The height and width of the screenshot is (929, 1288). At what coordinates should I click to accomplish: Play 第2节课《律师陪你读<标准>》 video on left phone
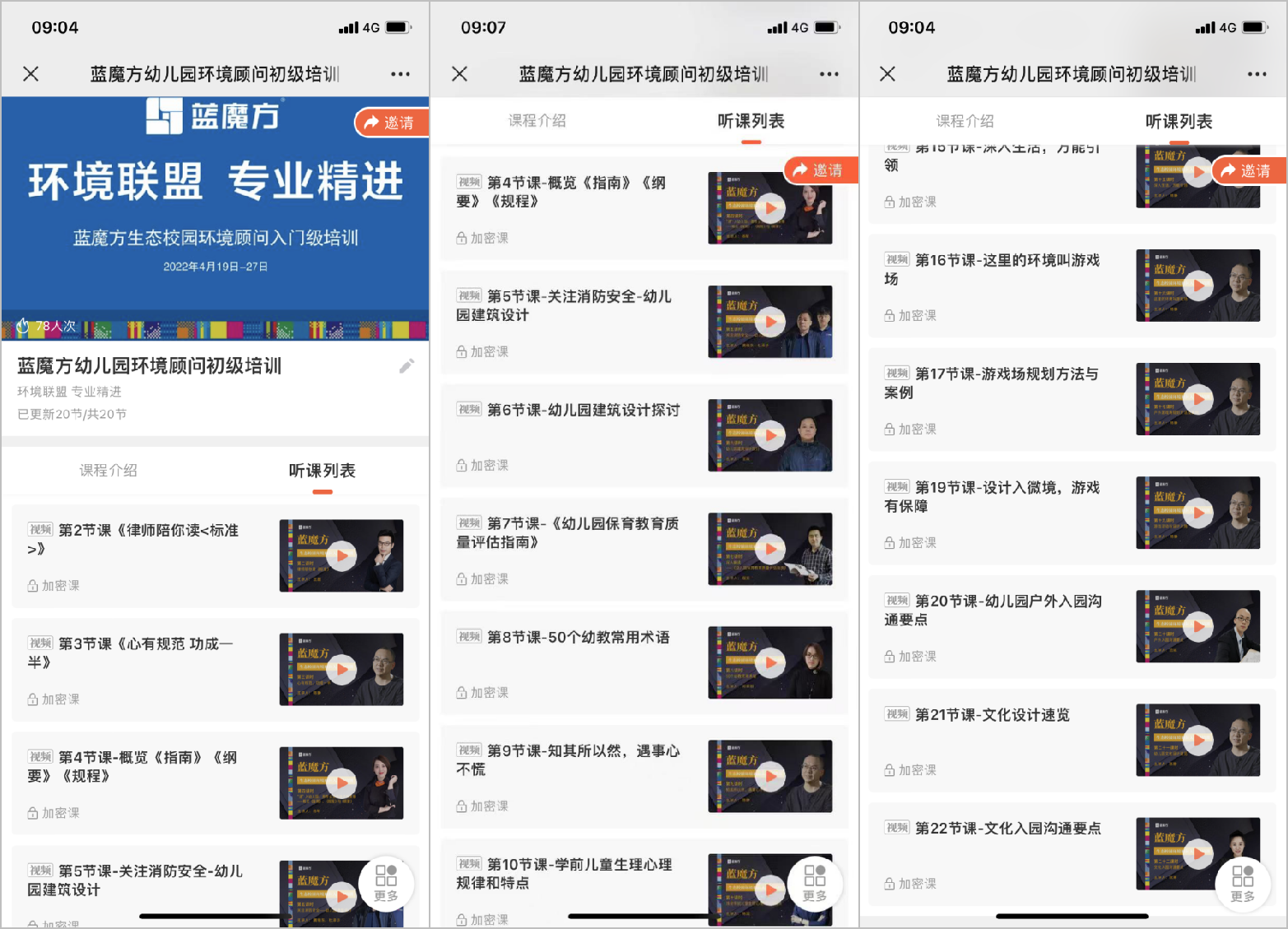[342, 555]
